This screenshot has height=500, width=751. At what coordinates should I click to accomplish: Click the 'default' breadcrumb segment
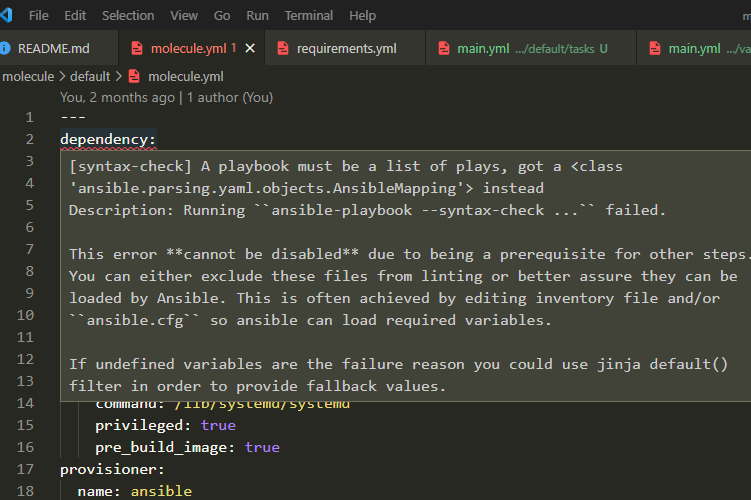90,77
